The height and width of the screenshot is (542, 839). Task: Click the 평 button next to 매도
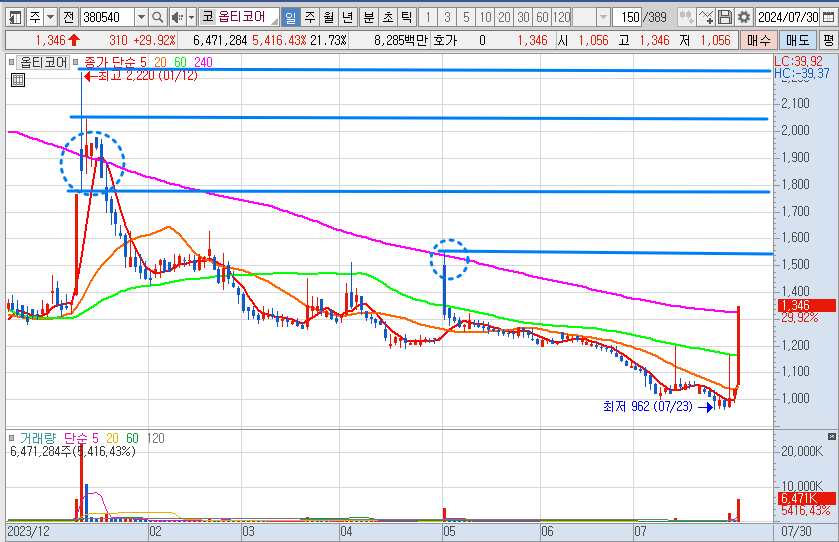click(x=828, y=40)
